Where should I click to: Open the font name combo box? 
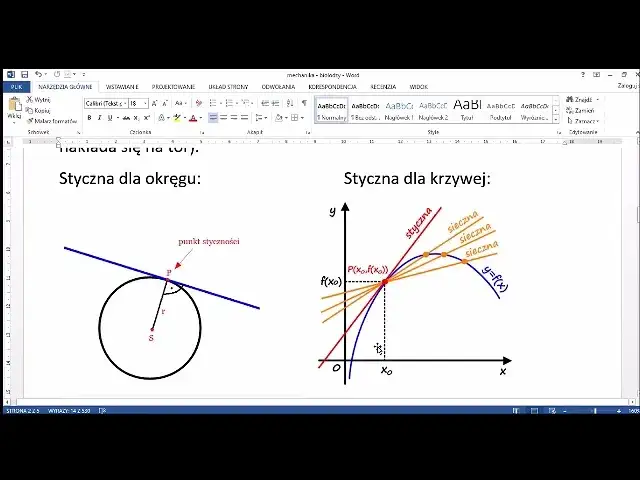coord(106,104)
